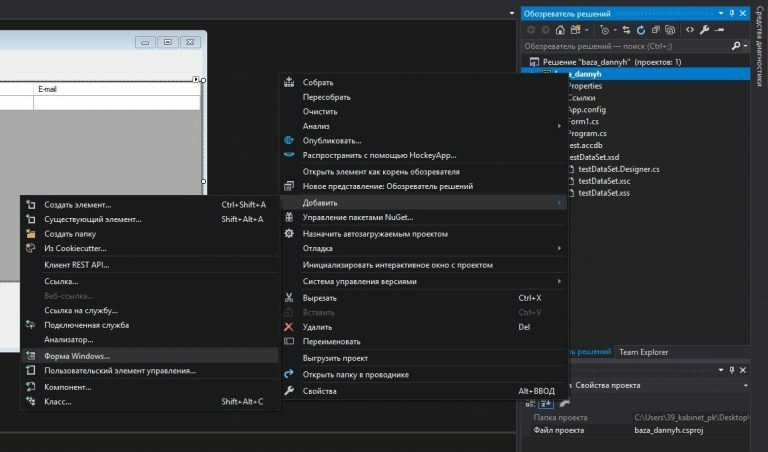Click the Собрать build icon in context menu
Image resolution: width=768 pixels, height=452 pixels.
point(289,82)
